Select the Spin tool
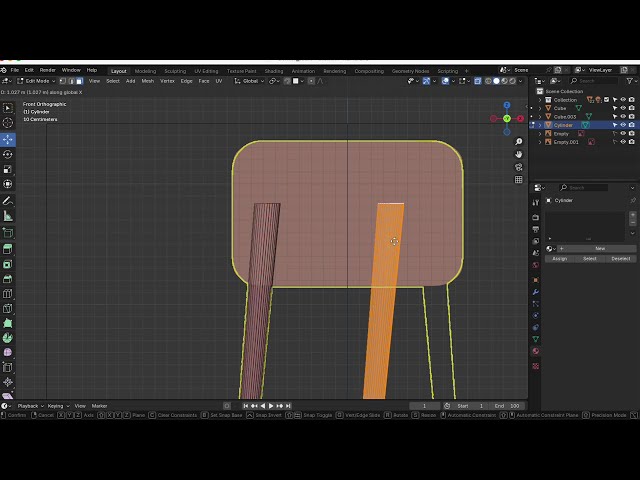This screenshot has width=640, height=480. point(8,338)
